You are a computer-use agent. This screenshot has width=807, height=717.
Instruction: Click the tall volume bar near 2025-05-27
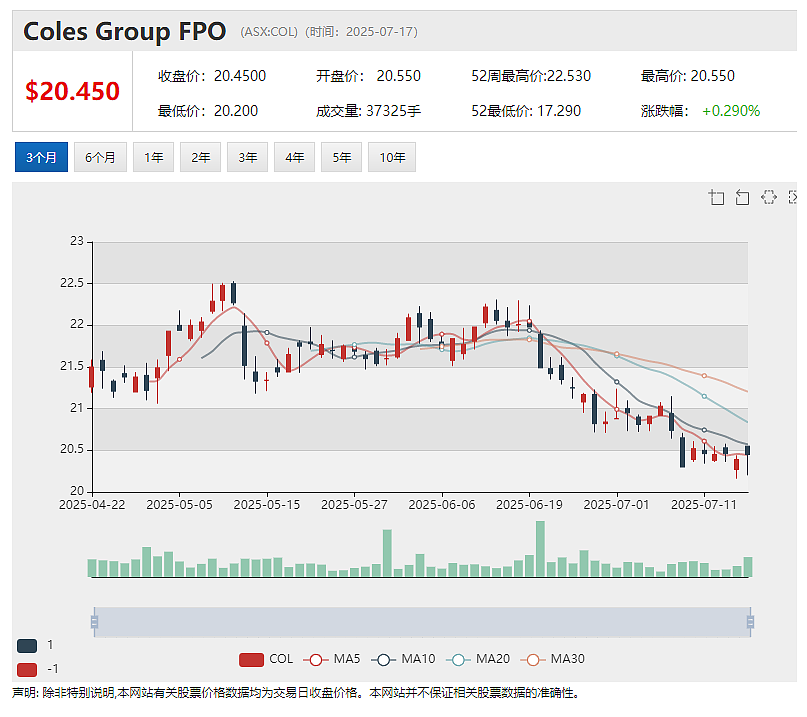pos(387,553)
